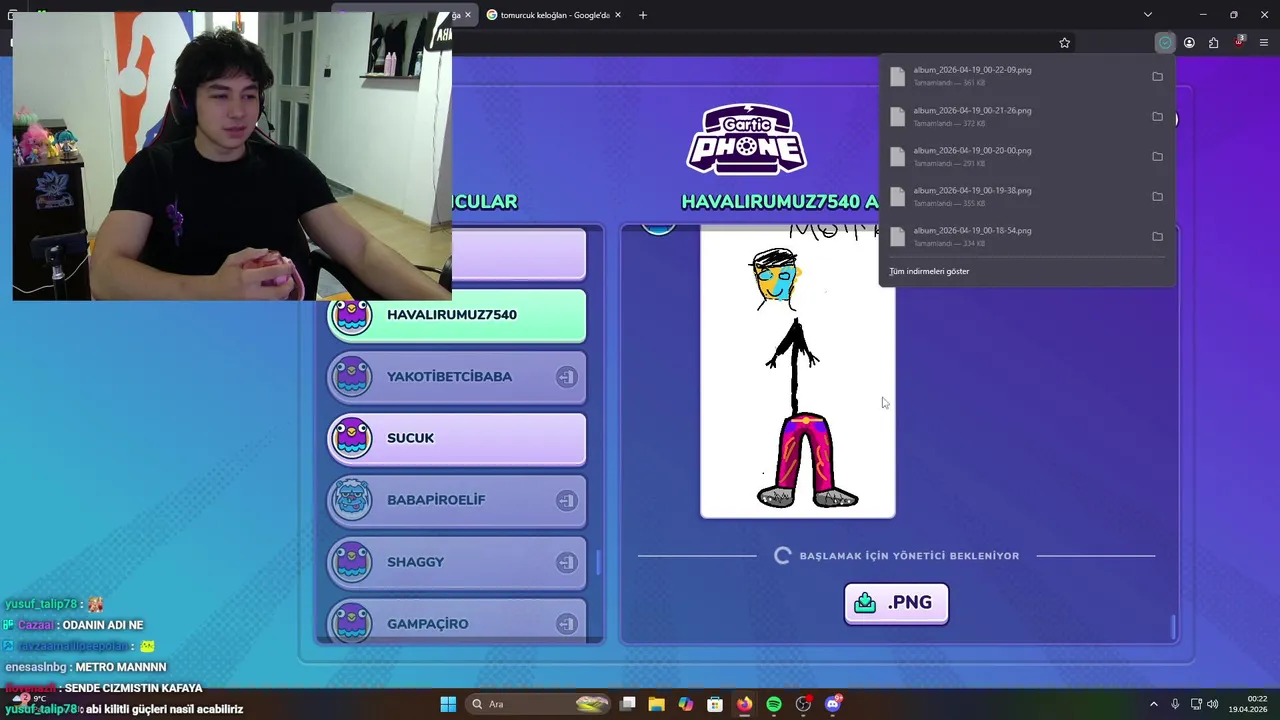Open File Explorer from the taskbar
Screen dimensions: 1280x720
click(657, 704)
